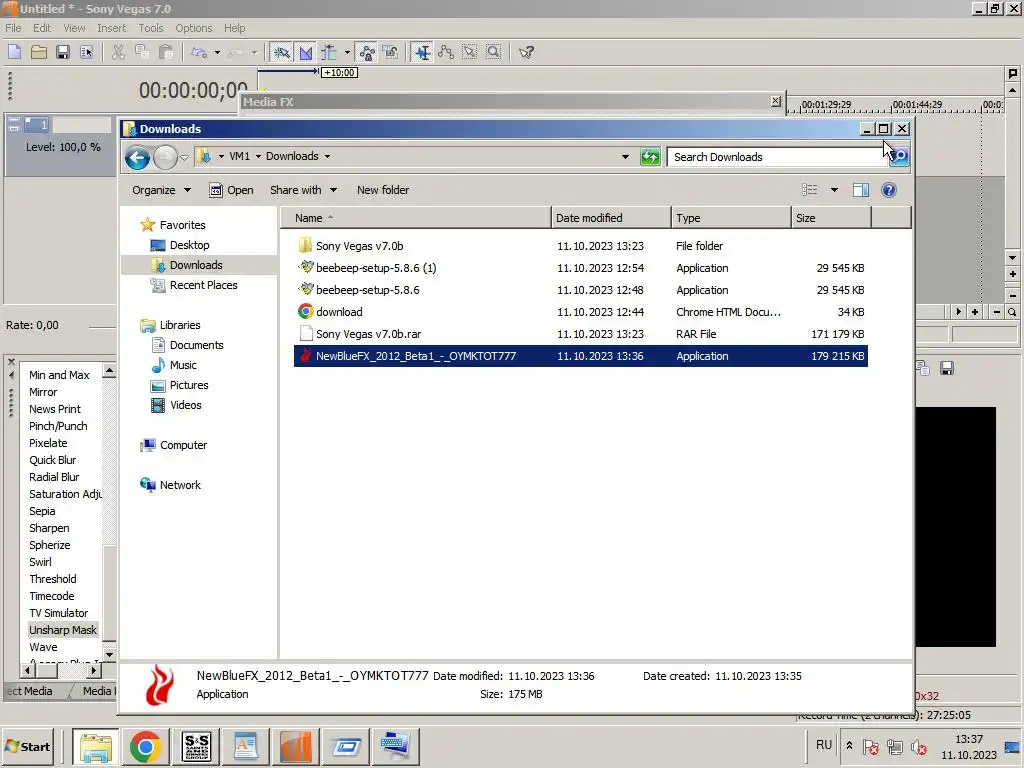Viewport: 1024px width, 768px height.
Task: Click the What's This Help icon
Action: pos(526,52)
